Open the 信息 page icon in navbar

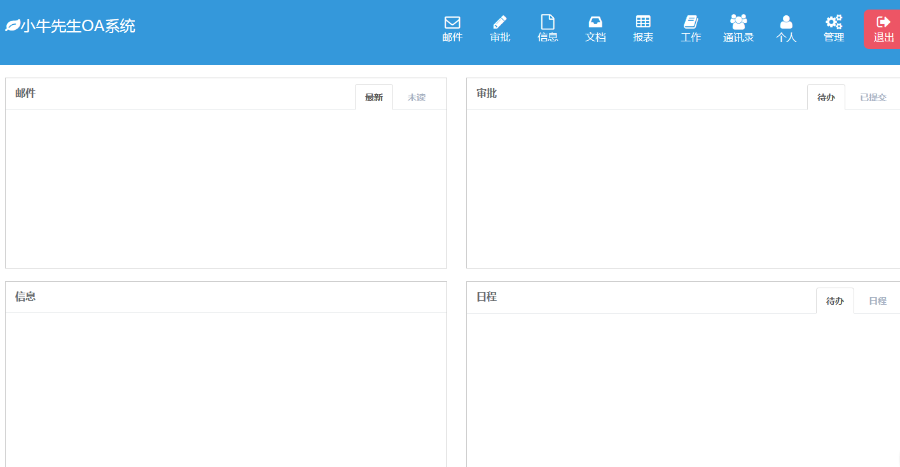[547, 23]
